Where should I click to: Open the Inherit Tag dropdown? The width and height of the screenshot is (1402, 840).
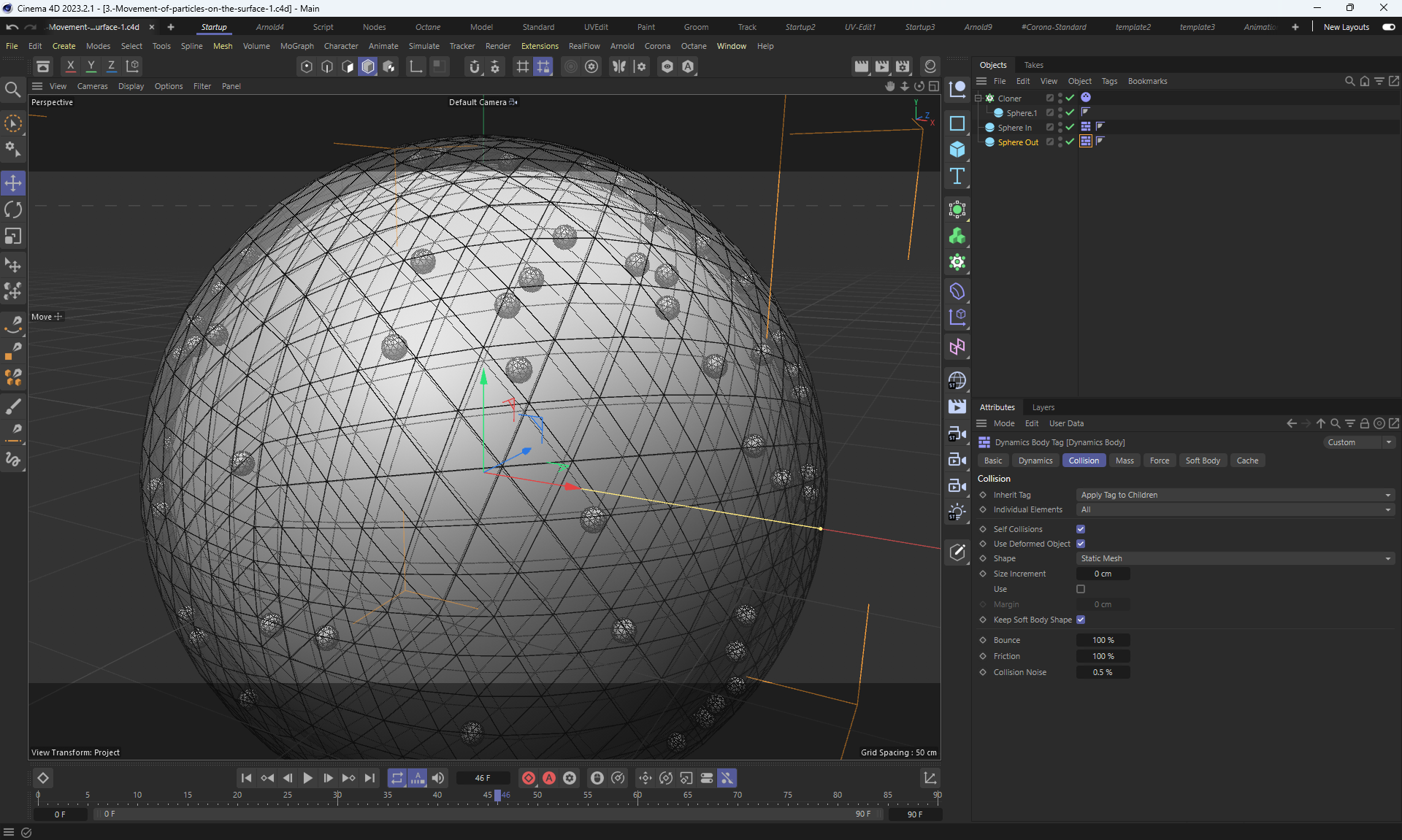(x=1235, y=495)
